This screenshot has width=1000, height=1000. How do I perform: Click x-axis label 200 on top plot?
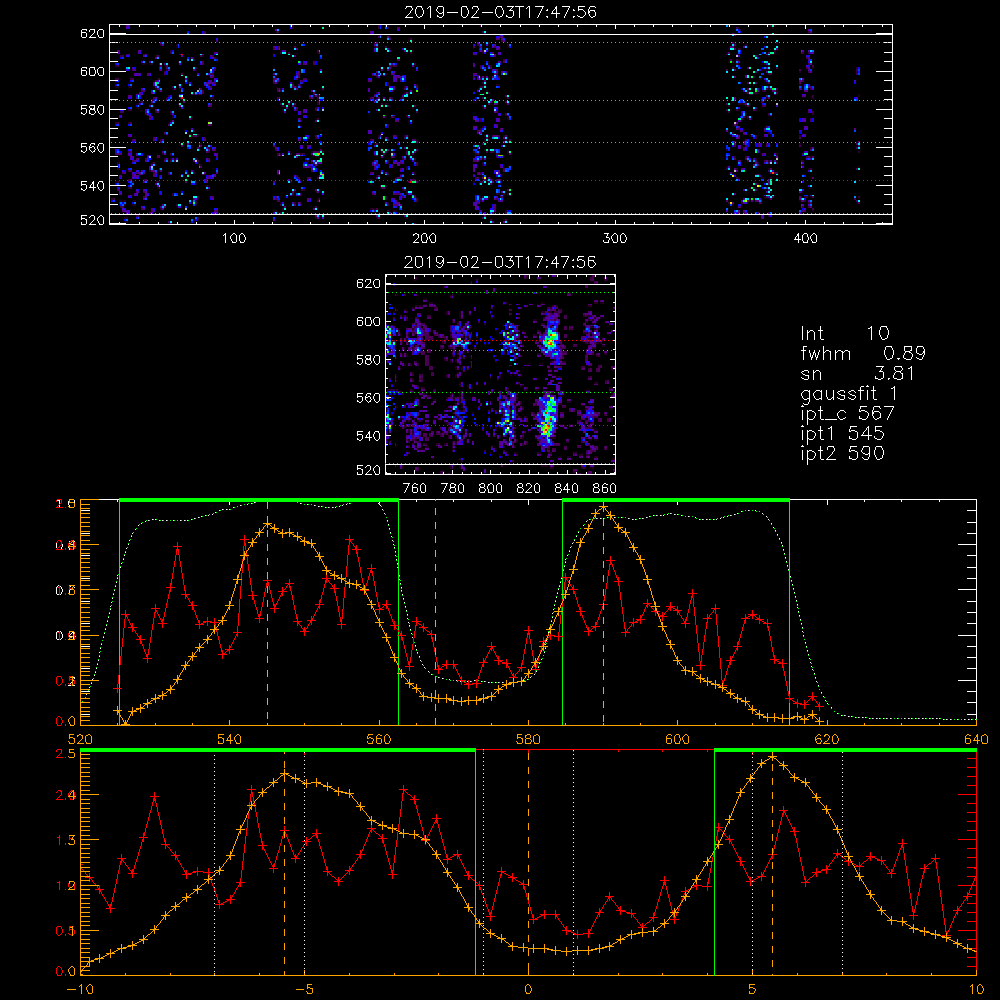[x=424, y=239]
